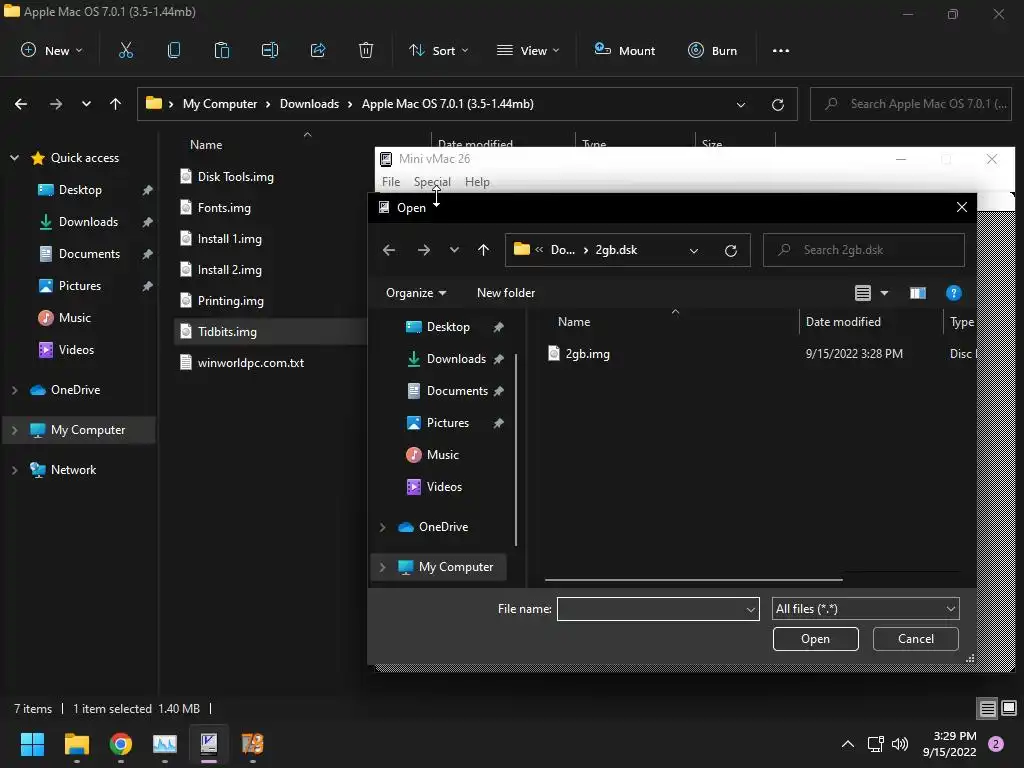Click the Search 2gb.dsk field
The image size is (1024, 768).
pos(863,250)
